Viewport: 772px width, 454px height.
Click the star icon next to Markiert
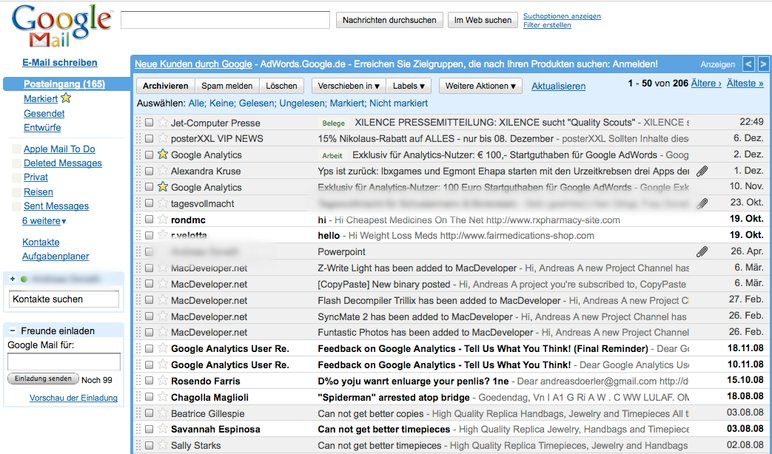coord(66,98)
